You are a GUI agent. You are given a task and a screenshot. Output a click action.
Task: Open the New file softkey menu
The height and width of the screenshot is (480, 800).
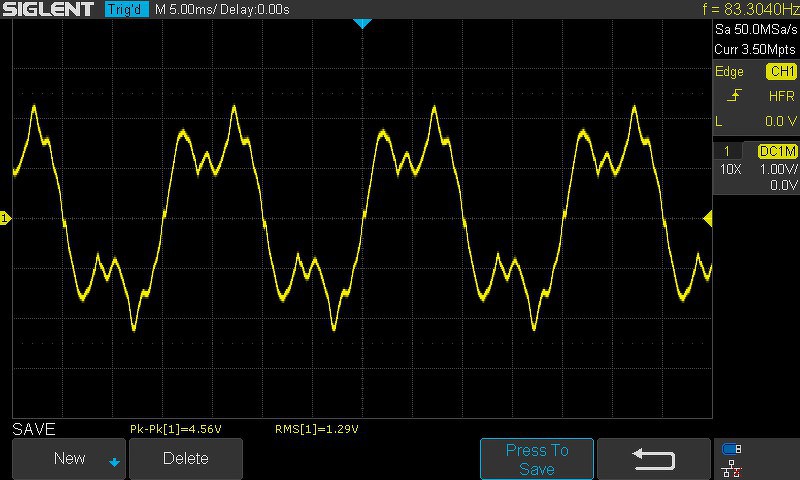(69, 459)
